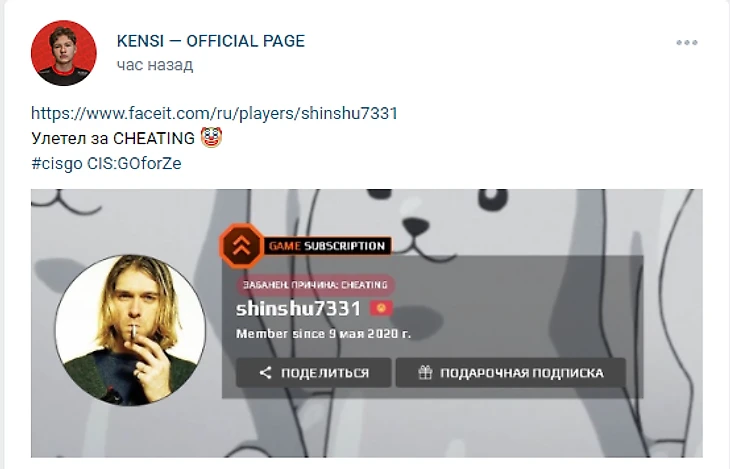
Task: Click the 'час назад' post timestamp
Action: [155, 65]
